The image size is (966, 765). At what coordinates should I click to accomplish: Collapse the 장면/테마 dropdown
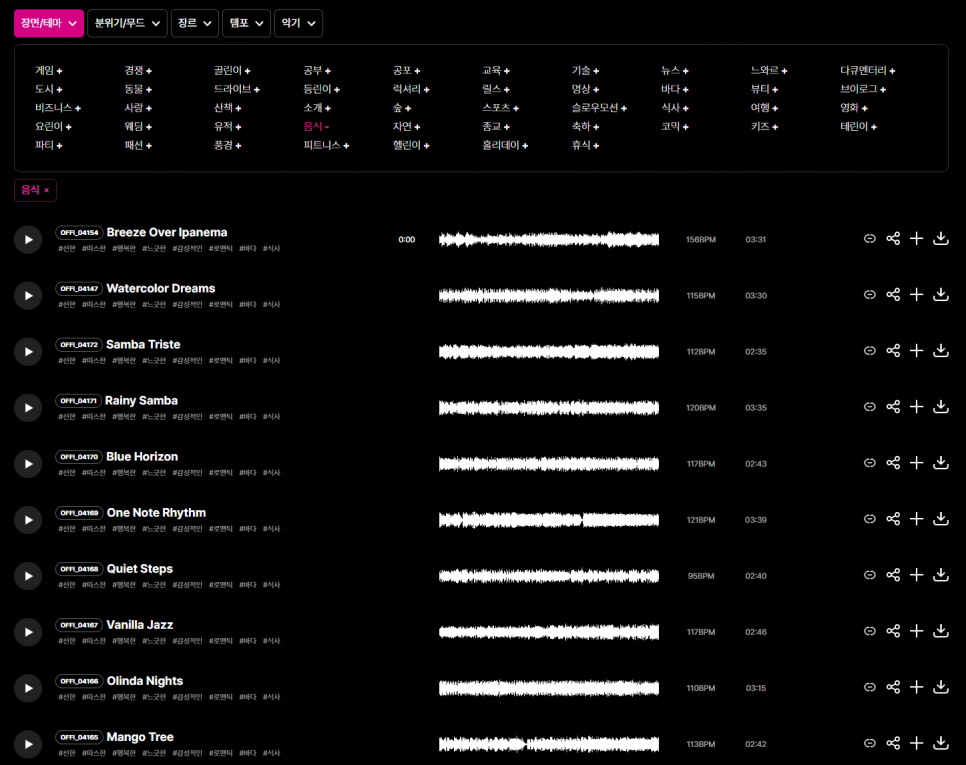(x=48, y=23)
